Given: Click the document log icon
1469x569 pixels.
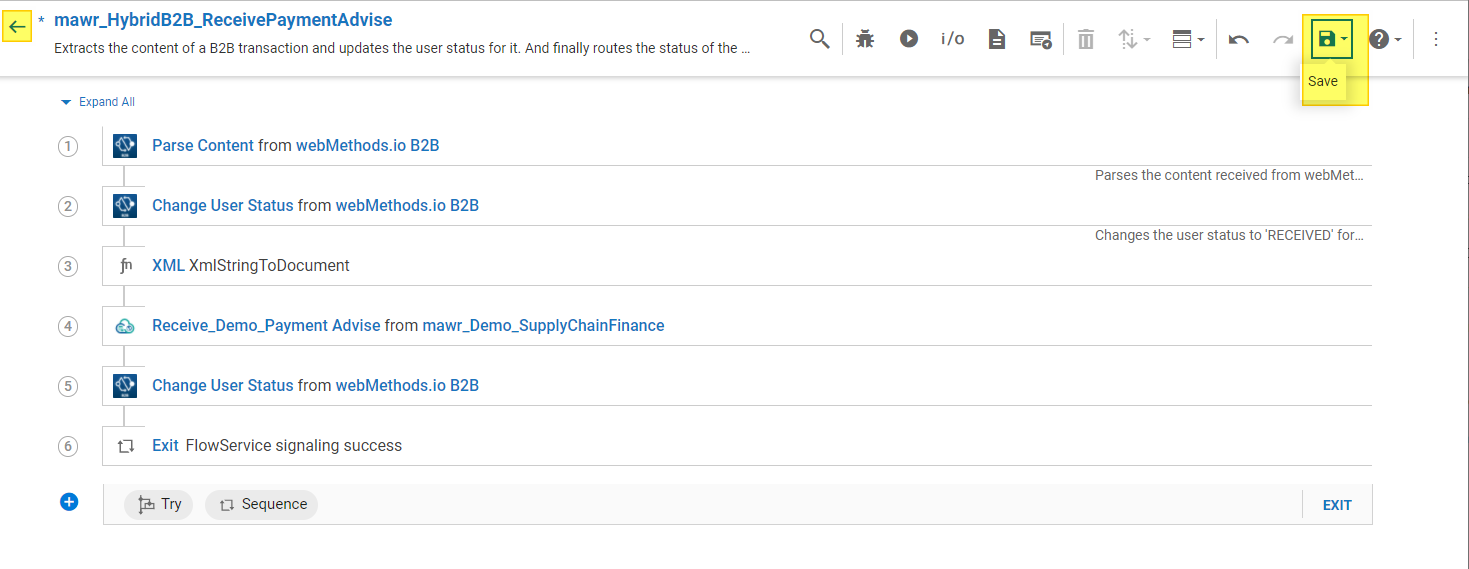Looking at the screenshot, I should coord(997,39).
